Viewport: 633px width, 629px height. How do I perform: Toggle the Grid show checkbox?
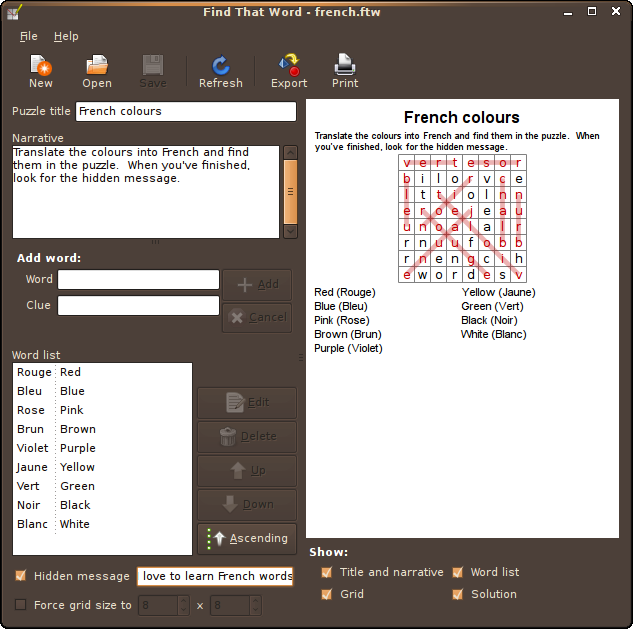point(326,594)
